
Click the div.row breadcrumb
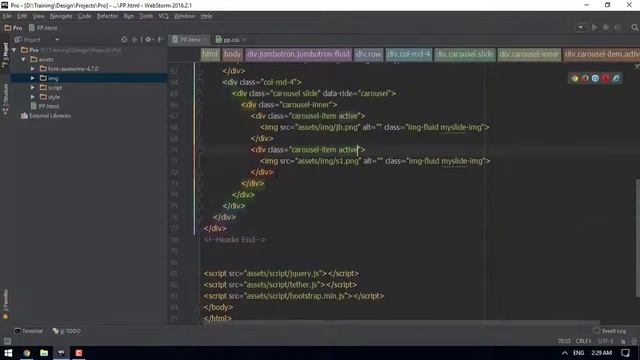tap(369, 54)
